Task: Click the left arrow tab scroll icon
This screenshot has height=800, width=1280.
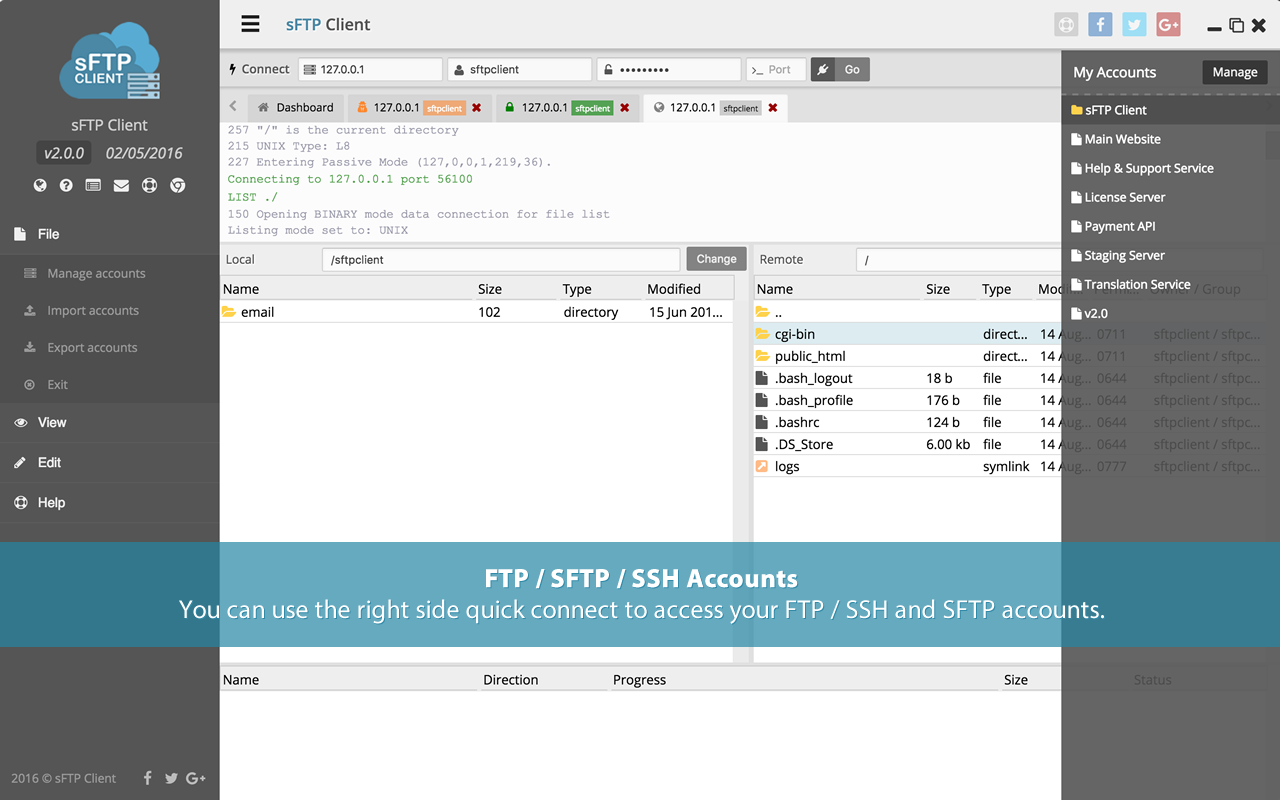Action: [x=233, y=106]
